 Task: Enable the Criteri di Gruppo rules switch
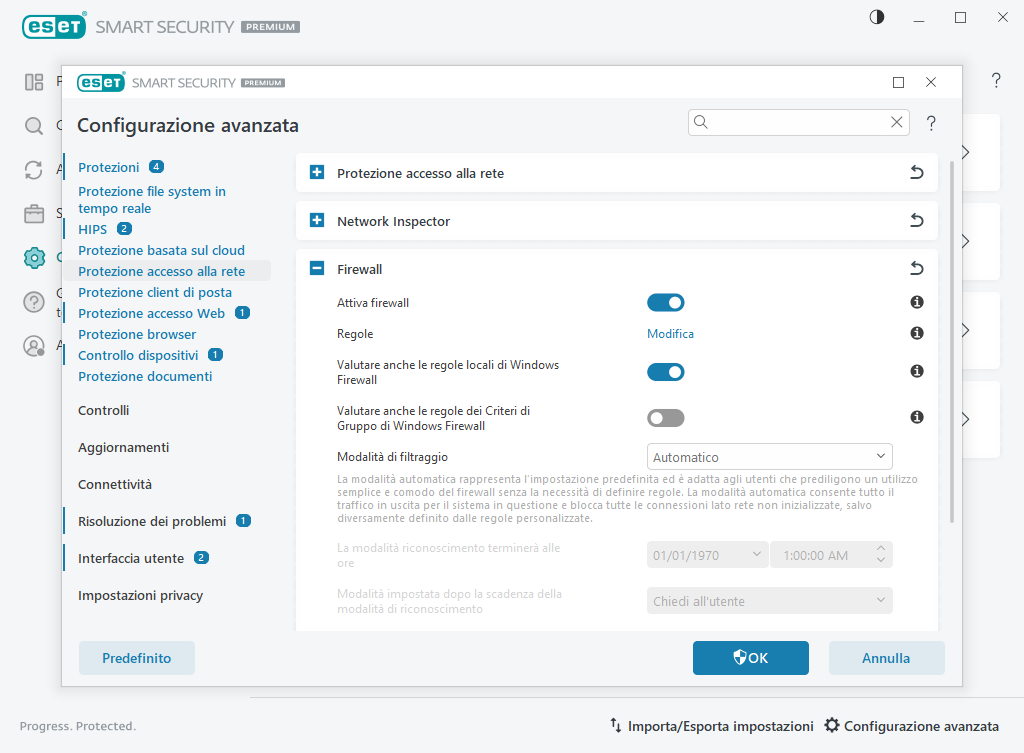665,418
